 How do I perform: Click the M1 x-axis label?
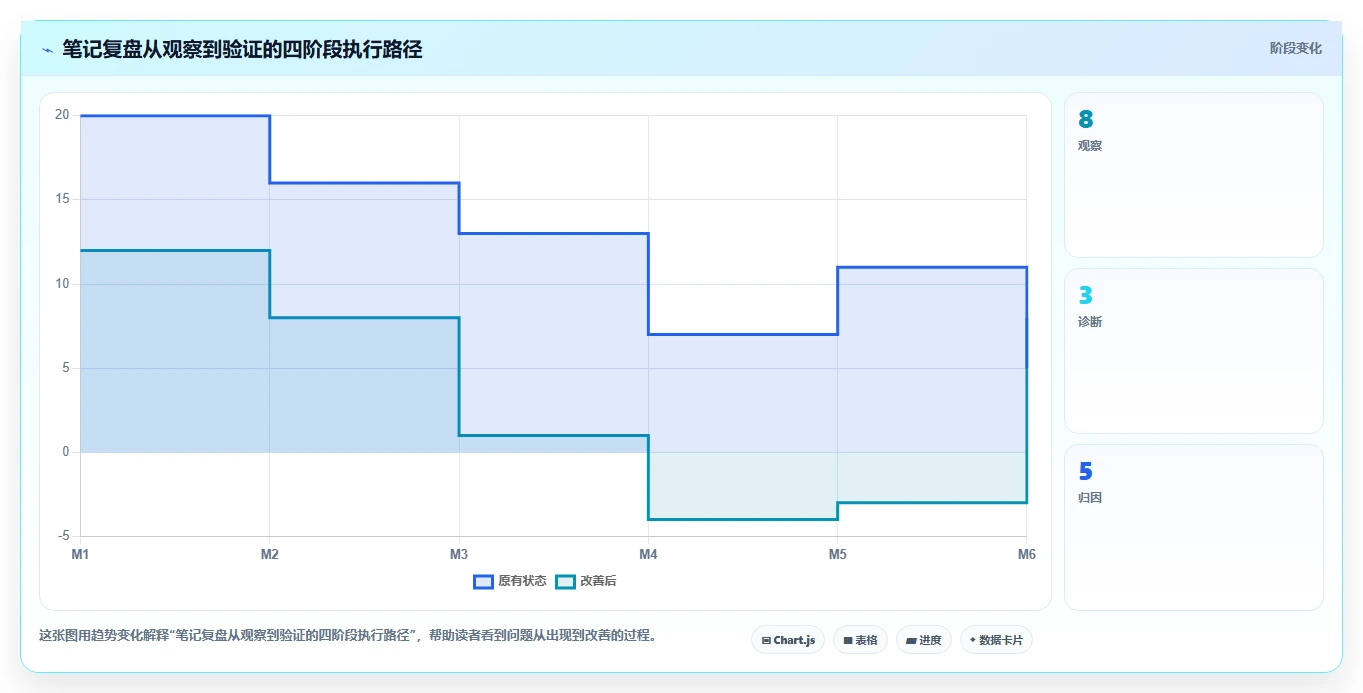point(80,553)
